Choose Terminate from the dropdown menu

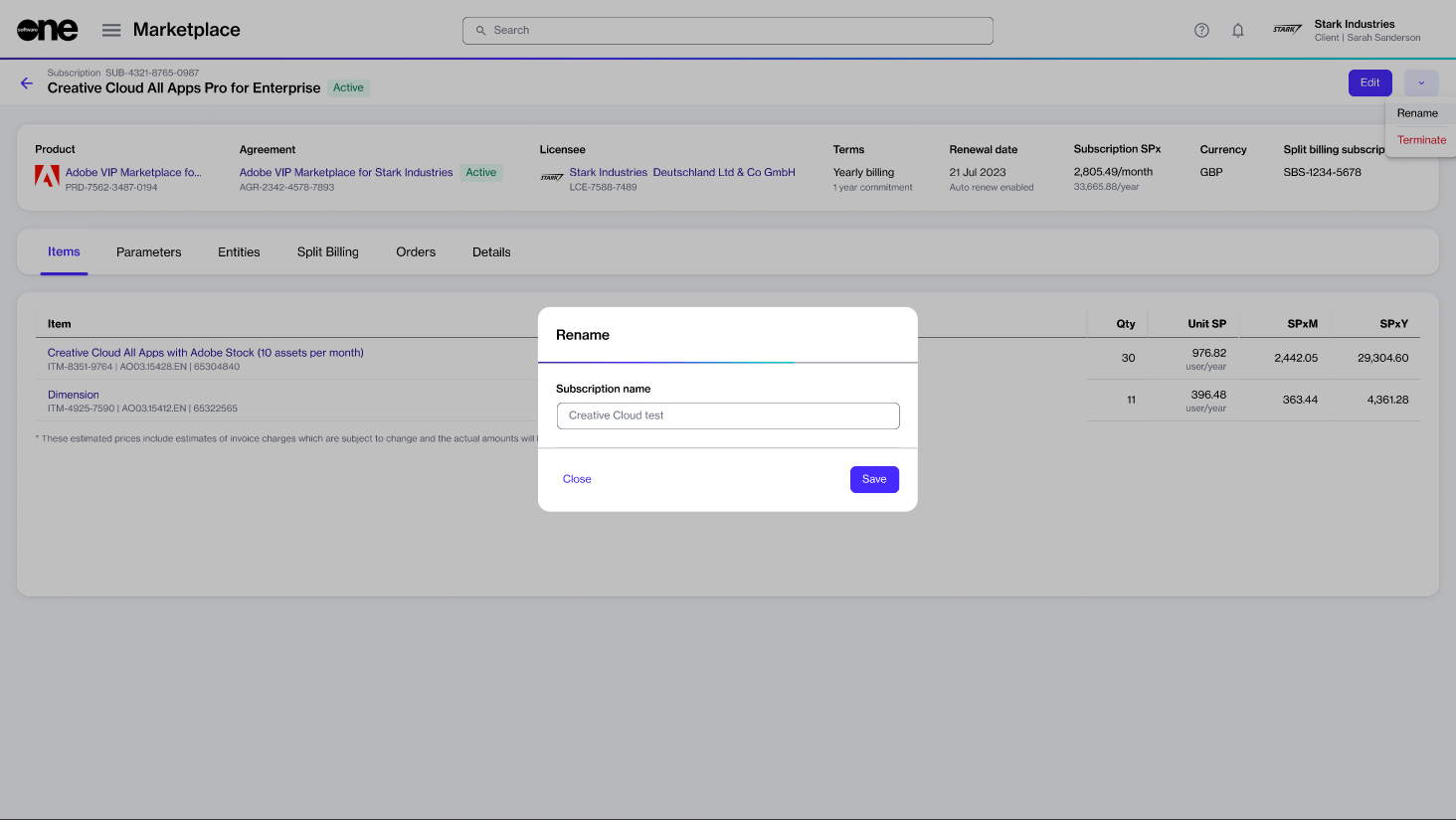coord(1421,140)
